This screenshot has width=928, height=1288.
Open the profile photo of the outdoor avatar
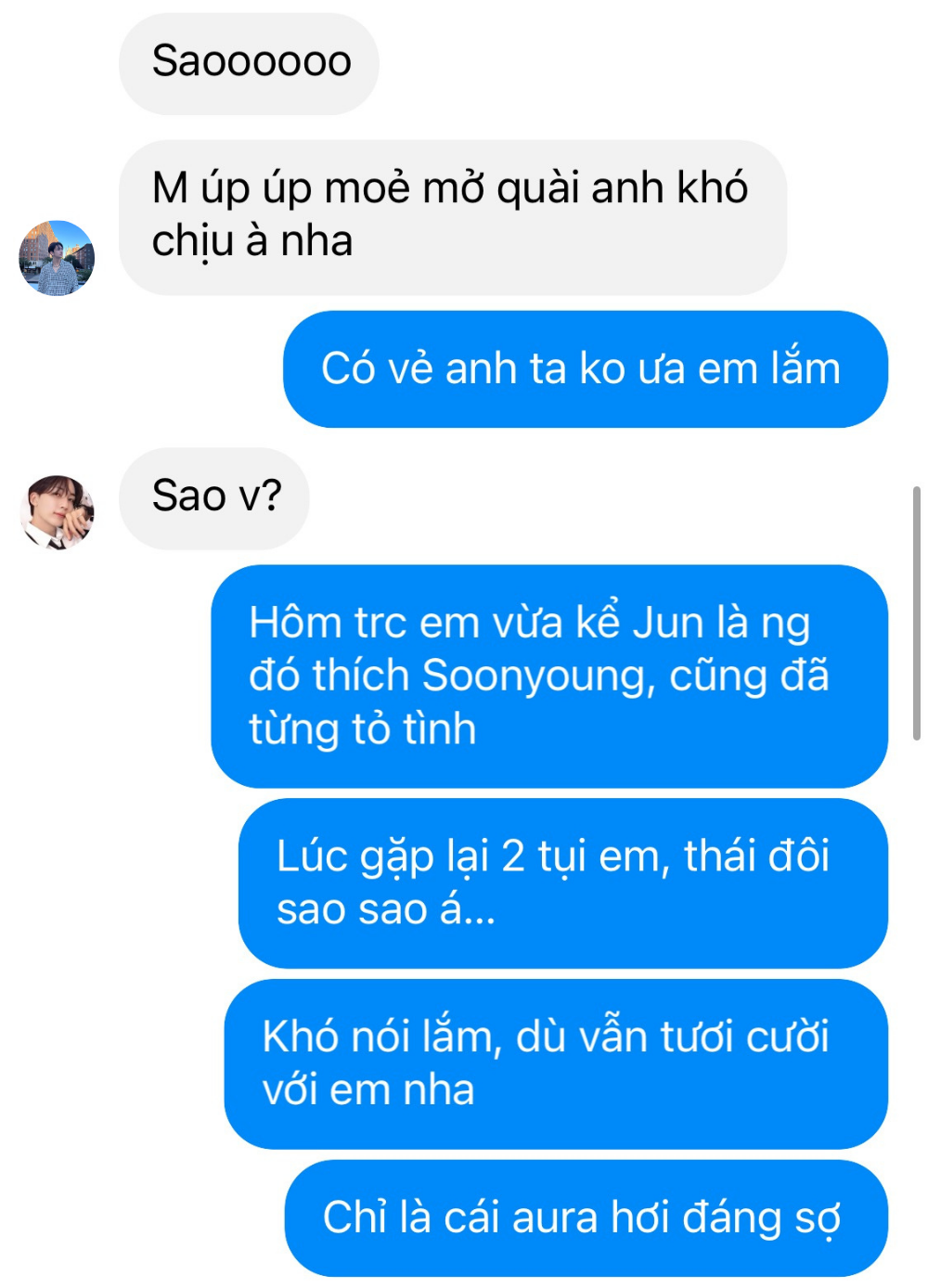click(x=57, y=258)
